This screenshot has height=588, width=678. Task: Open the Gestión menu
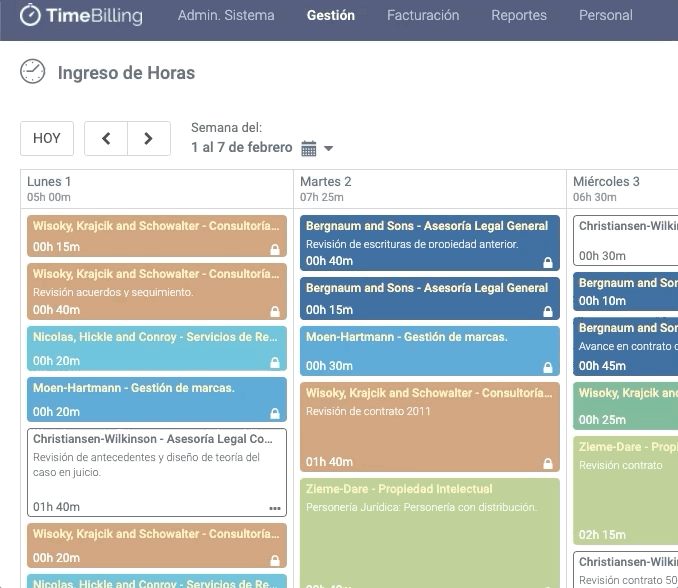click(x=330, y=15)
